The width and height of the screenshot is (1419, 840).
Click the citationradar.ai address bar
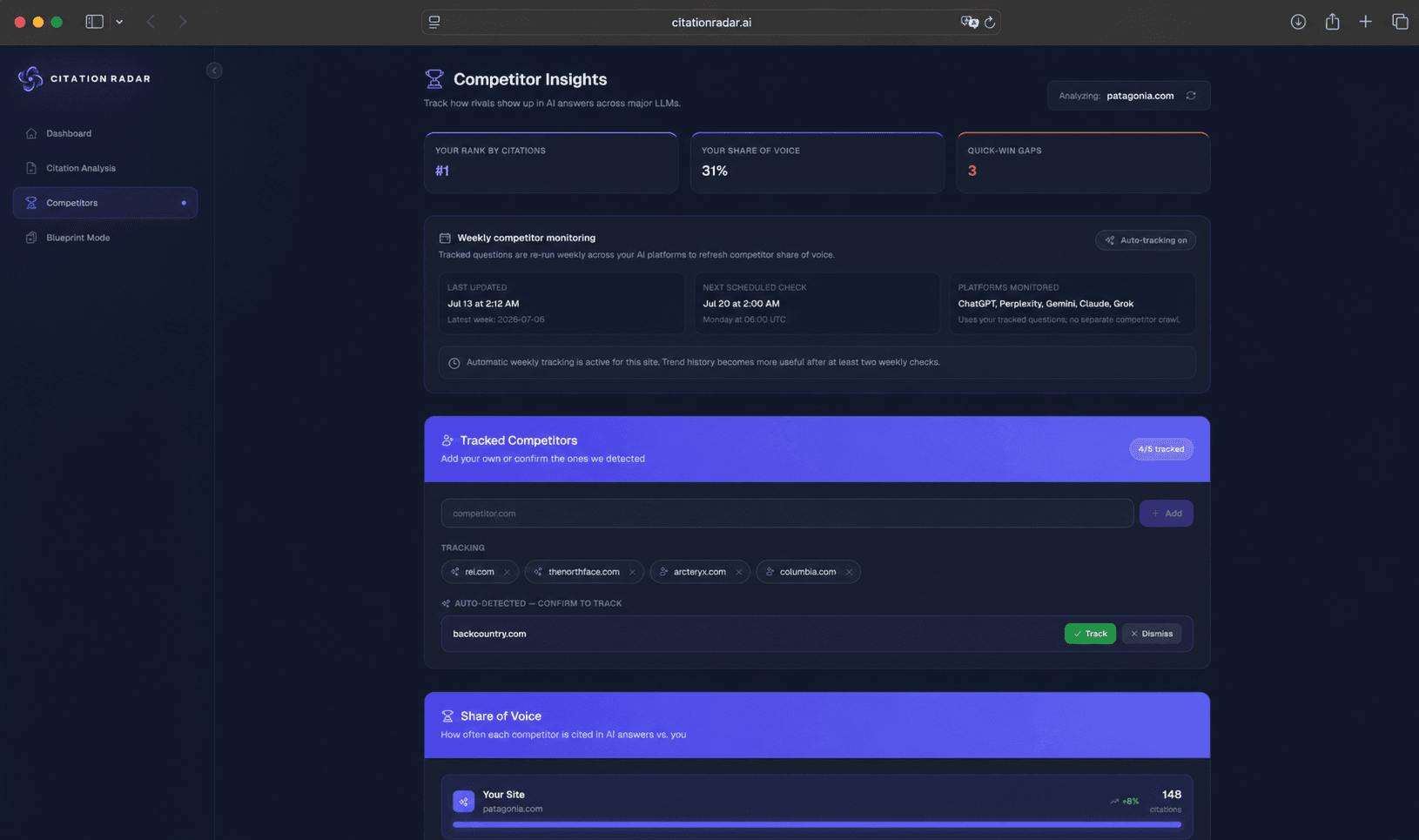710,23
